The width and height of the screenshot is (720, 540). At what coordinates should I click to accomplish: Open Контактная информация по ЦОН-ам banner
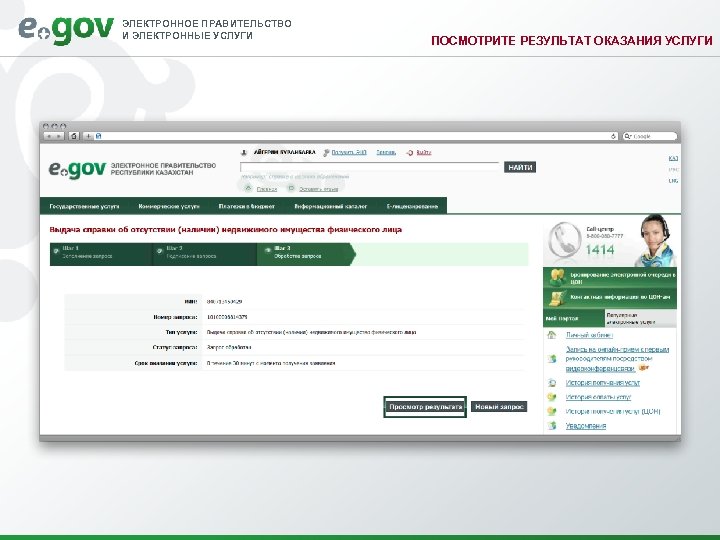(610, 298)
